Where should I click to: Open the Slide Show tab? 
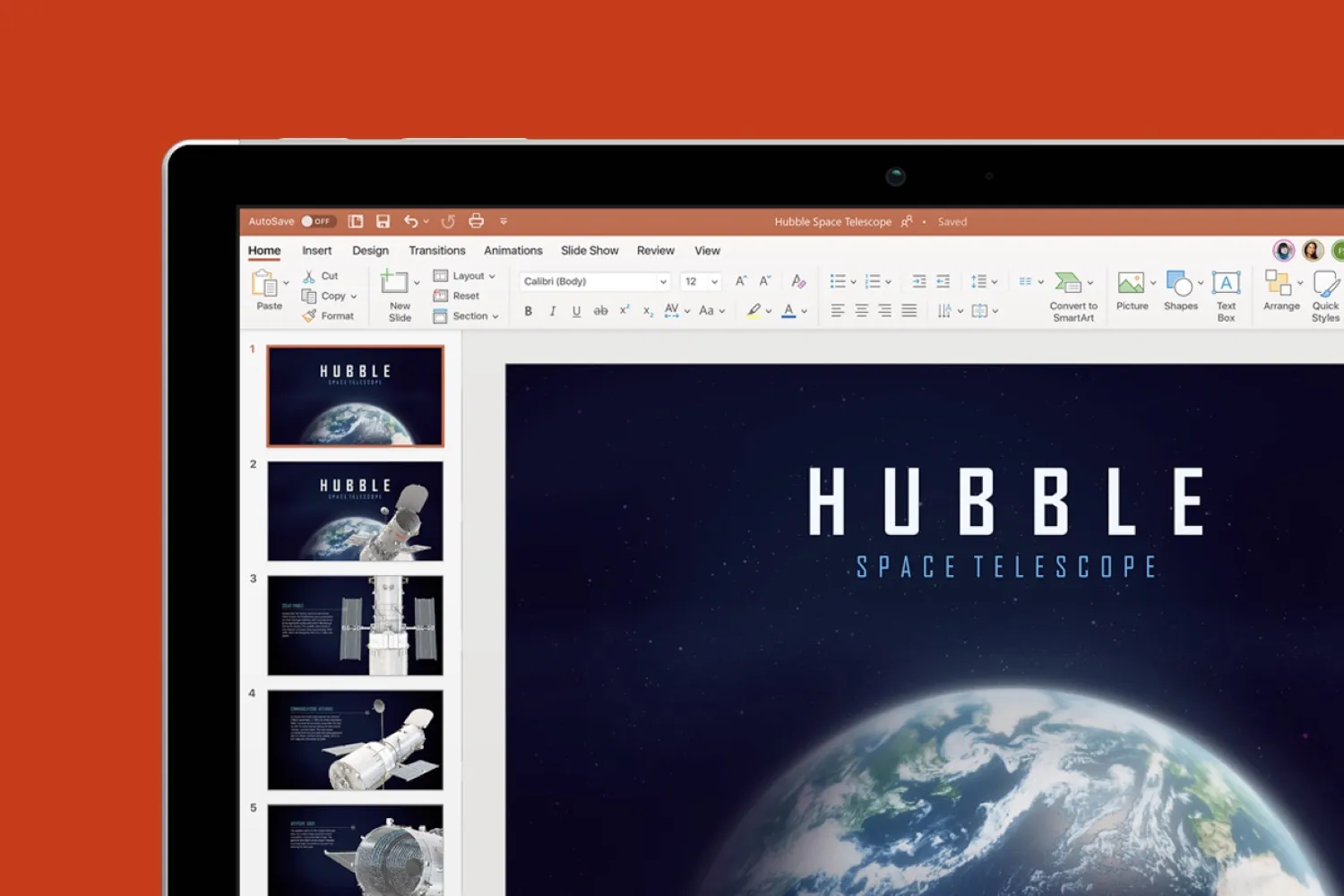(590, 251)
